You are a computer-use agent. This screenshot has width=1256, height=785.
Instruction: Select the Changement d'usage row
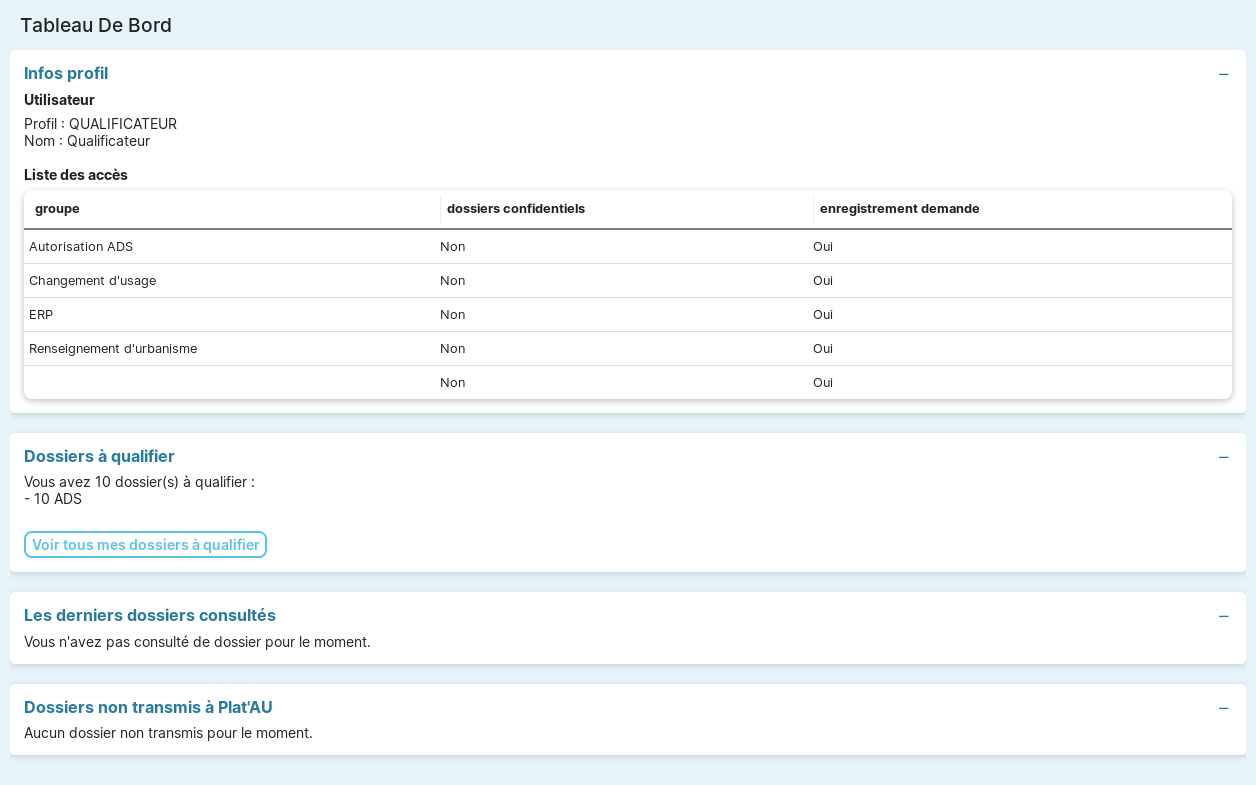pos(92,281)
